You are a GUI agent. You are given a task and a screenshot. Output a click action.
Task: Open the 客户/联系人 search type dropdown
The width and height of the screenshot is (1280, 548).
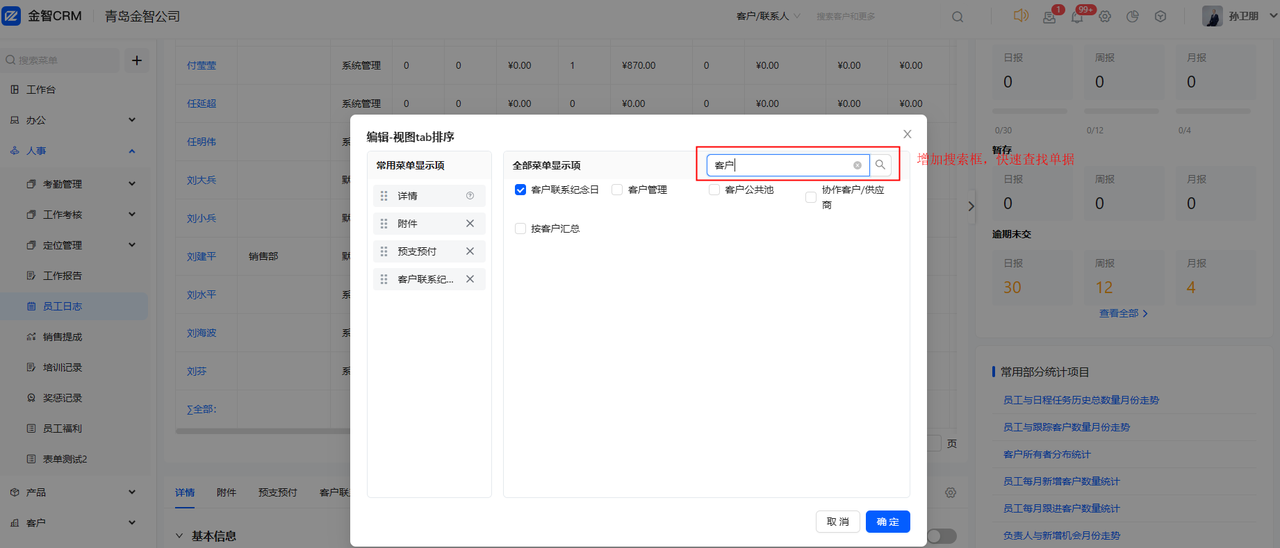(x=768, y=17)
